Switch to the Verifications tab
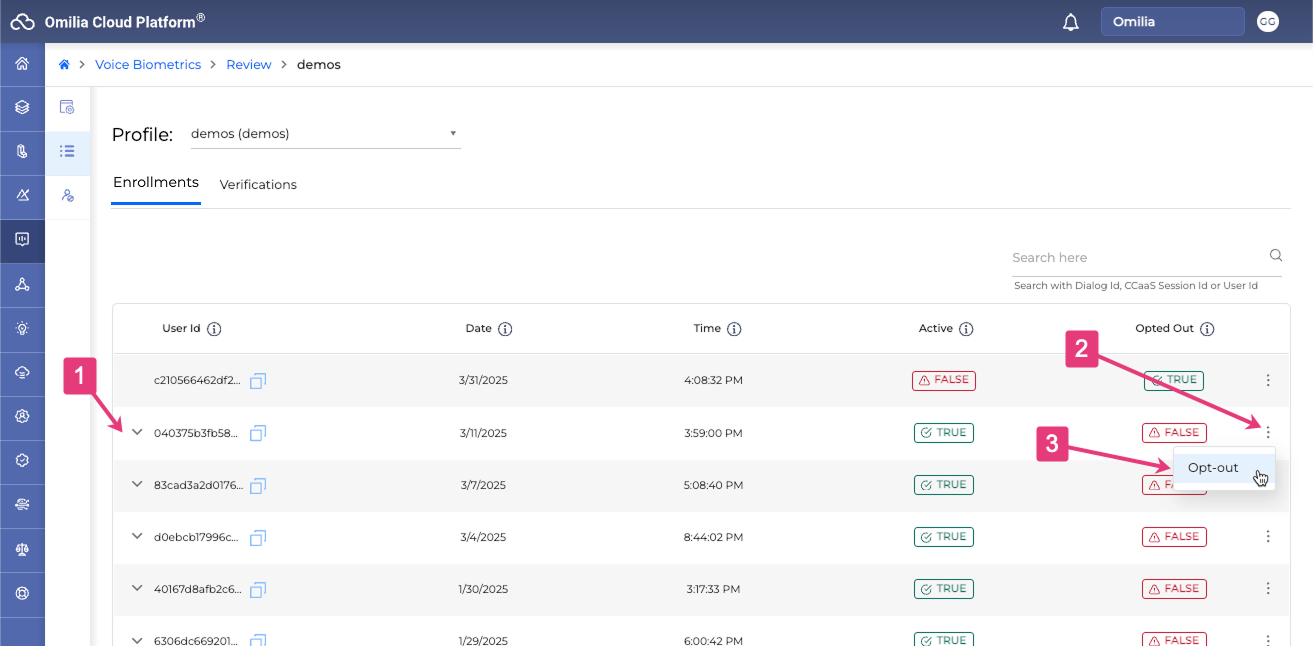 click(x=258, y=185)
